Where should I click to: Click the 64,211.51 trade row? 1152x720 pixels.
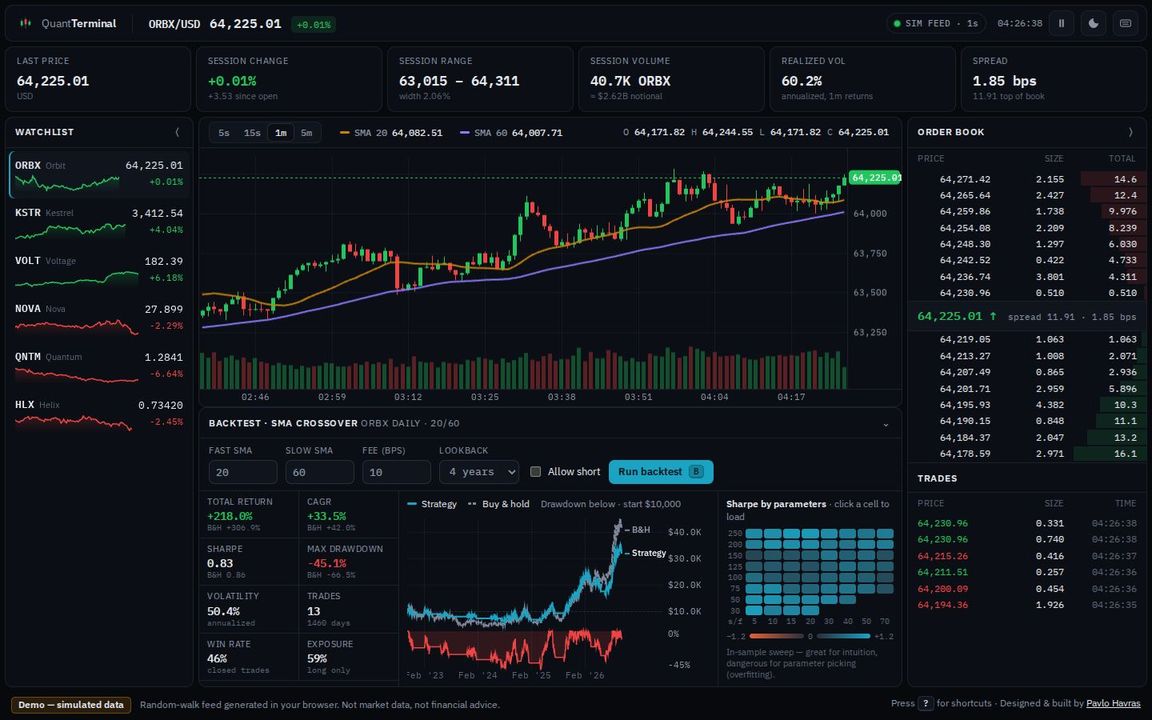[1027, 572]
